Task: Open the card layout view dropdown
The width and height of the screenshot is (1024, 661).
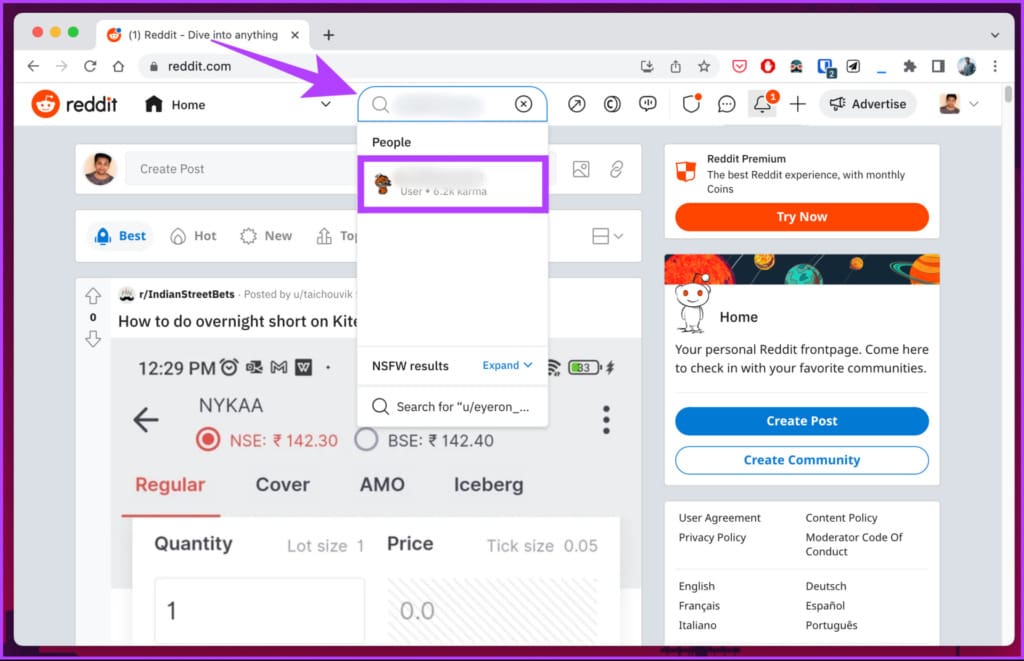Action: (607, 236)
